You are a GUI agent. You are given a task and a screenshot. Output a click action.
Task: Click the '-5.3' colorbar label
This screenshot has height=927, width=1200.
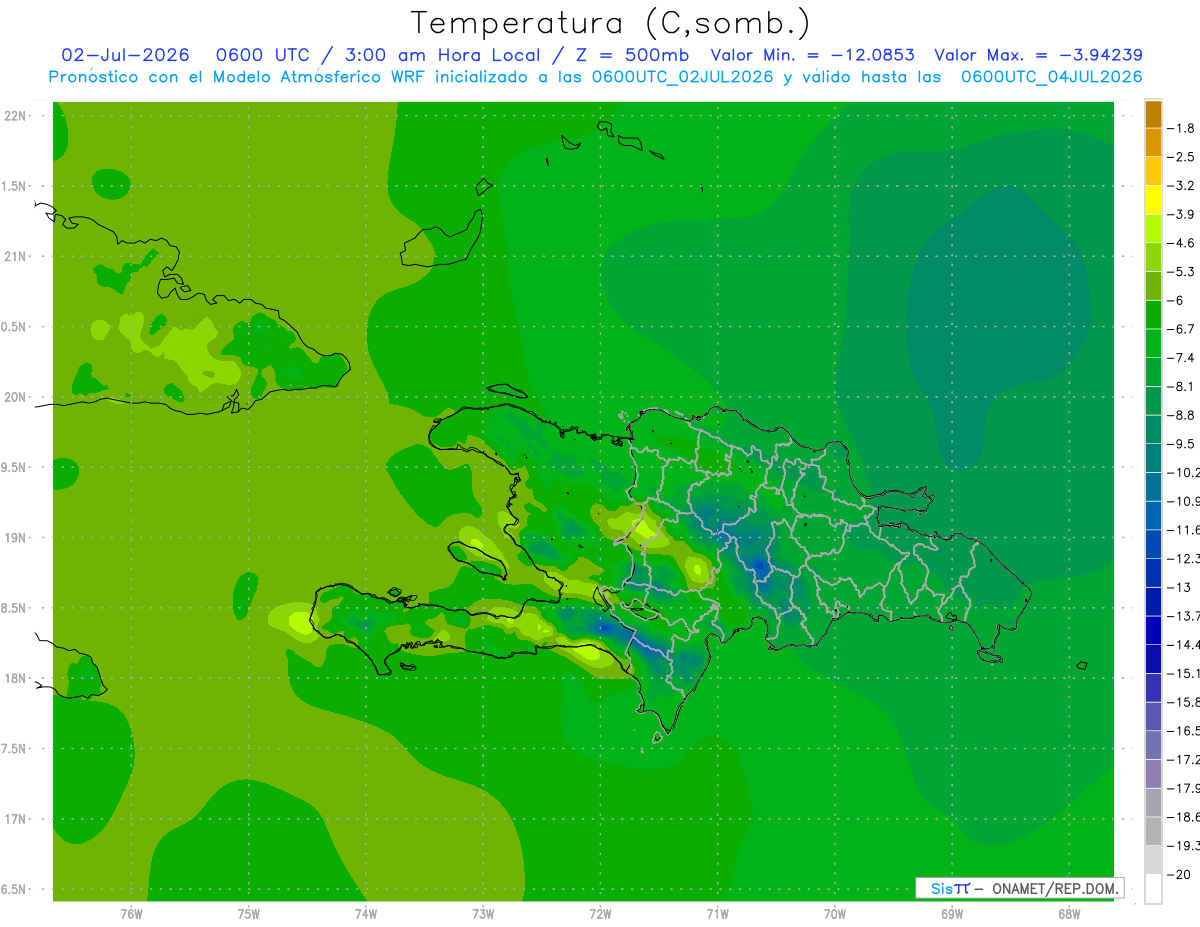[x=1182, y=272]
